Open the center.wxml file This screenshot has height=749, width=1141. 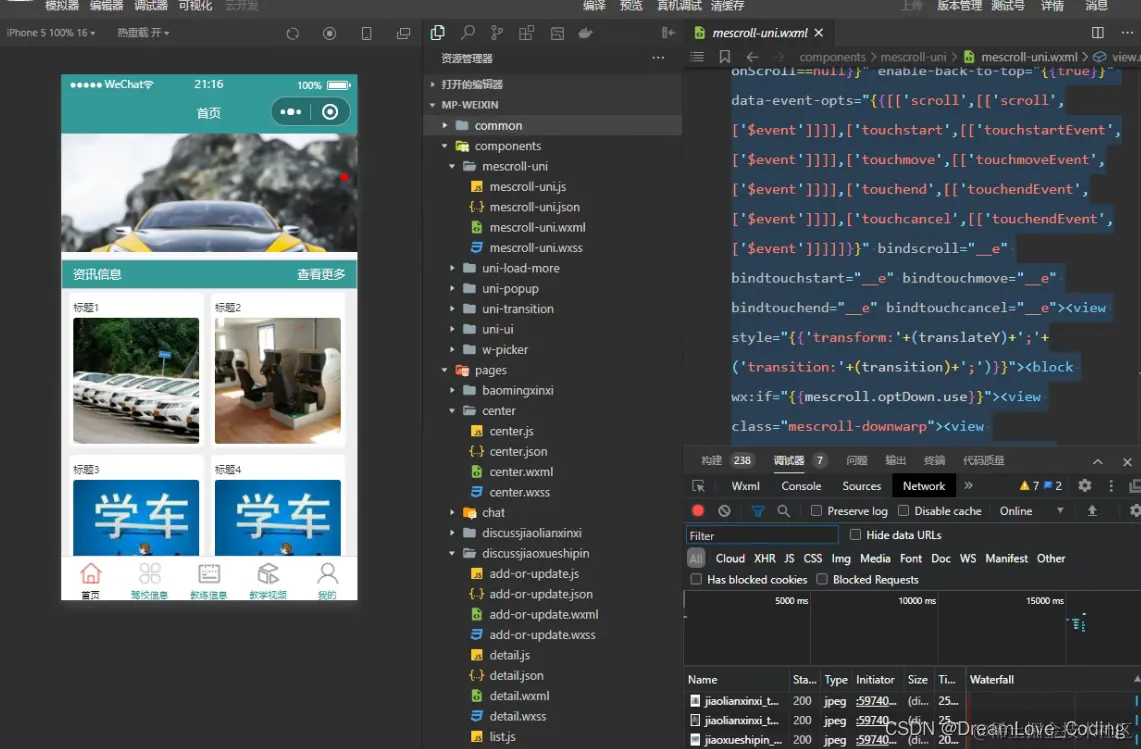tap(521, 472)
